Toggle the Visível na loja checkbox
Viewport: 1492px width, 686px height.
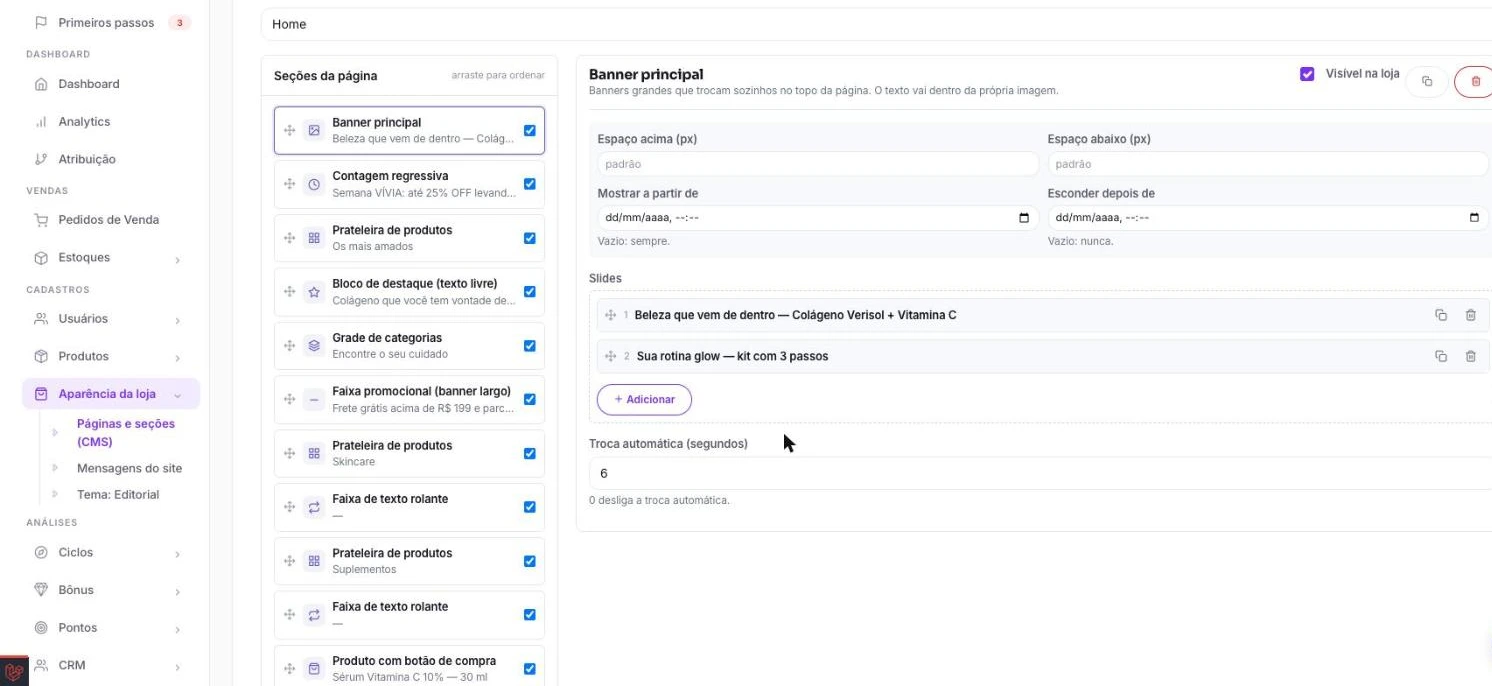(1307, 74)
